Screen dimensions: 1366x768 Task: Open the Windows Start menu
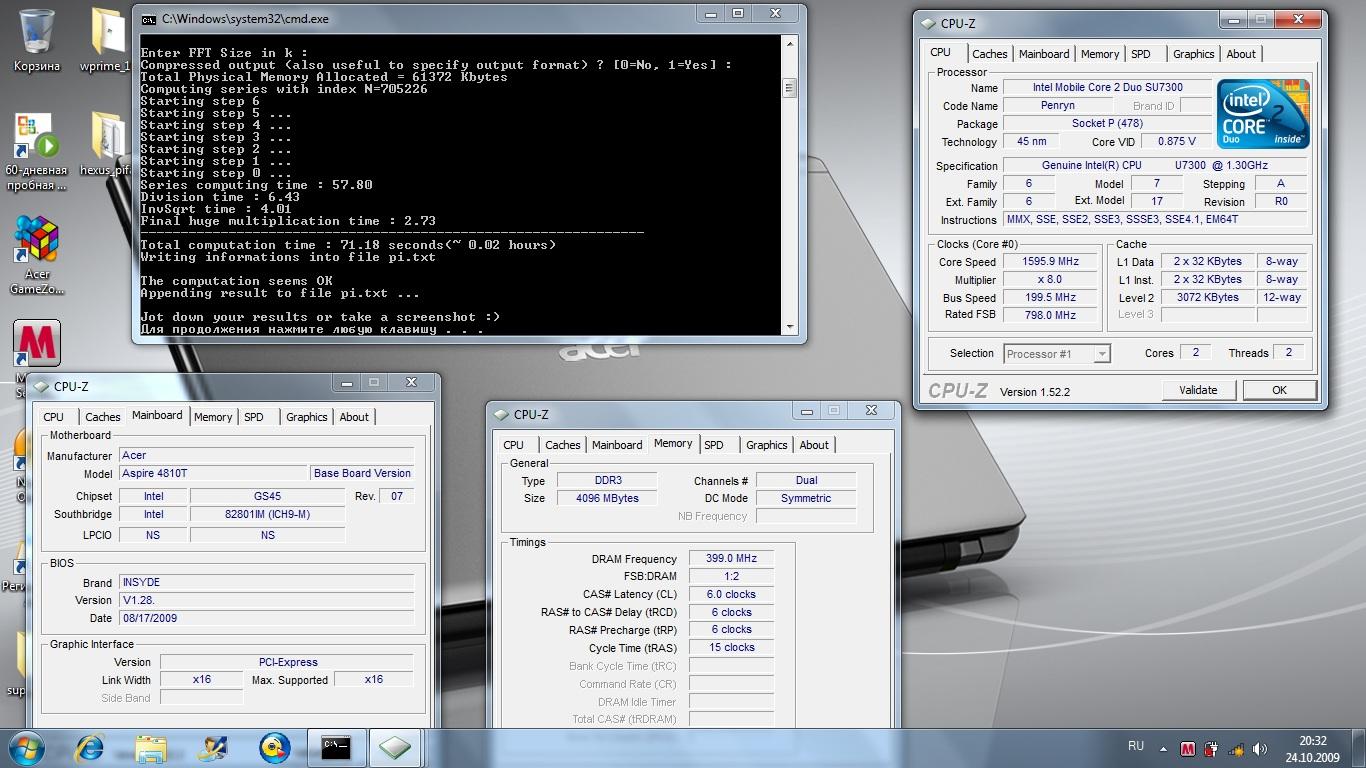click(26, 748)
